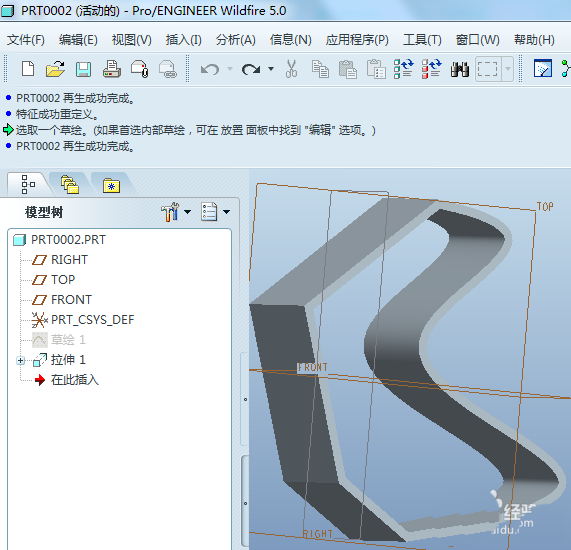Click the extrude icon beside 拉伸 1
571x550 pixels.
40,360
